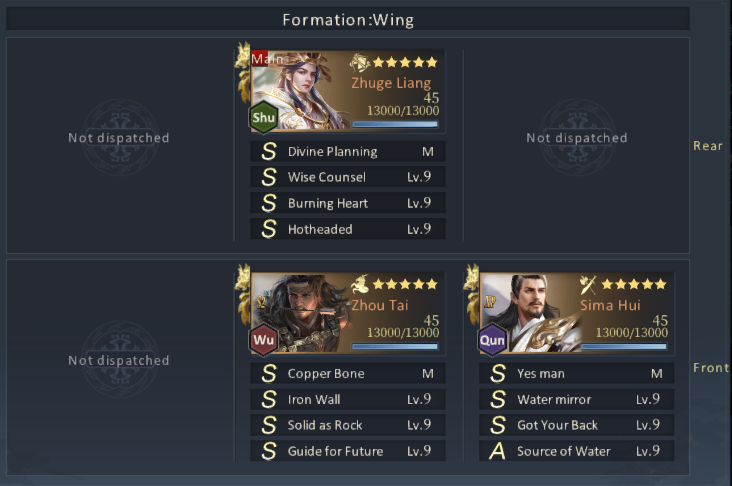Viewport: 732px width, 486px height.
Task: Click the empty rear-left Not dispatched slot
Action: 119,138
